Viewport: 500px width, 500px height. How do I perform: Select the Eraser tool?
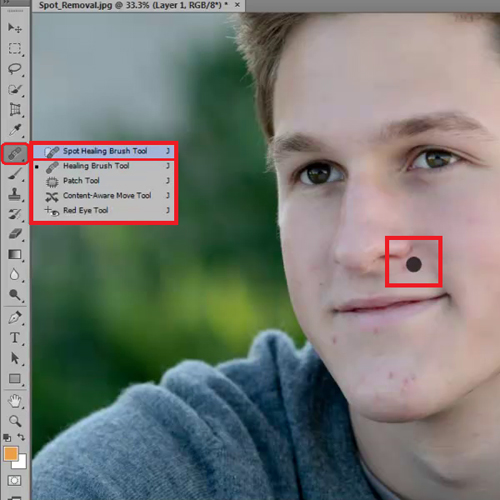click(x=15, y=234)
